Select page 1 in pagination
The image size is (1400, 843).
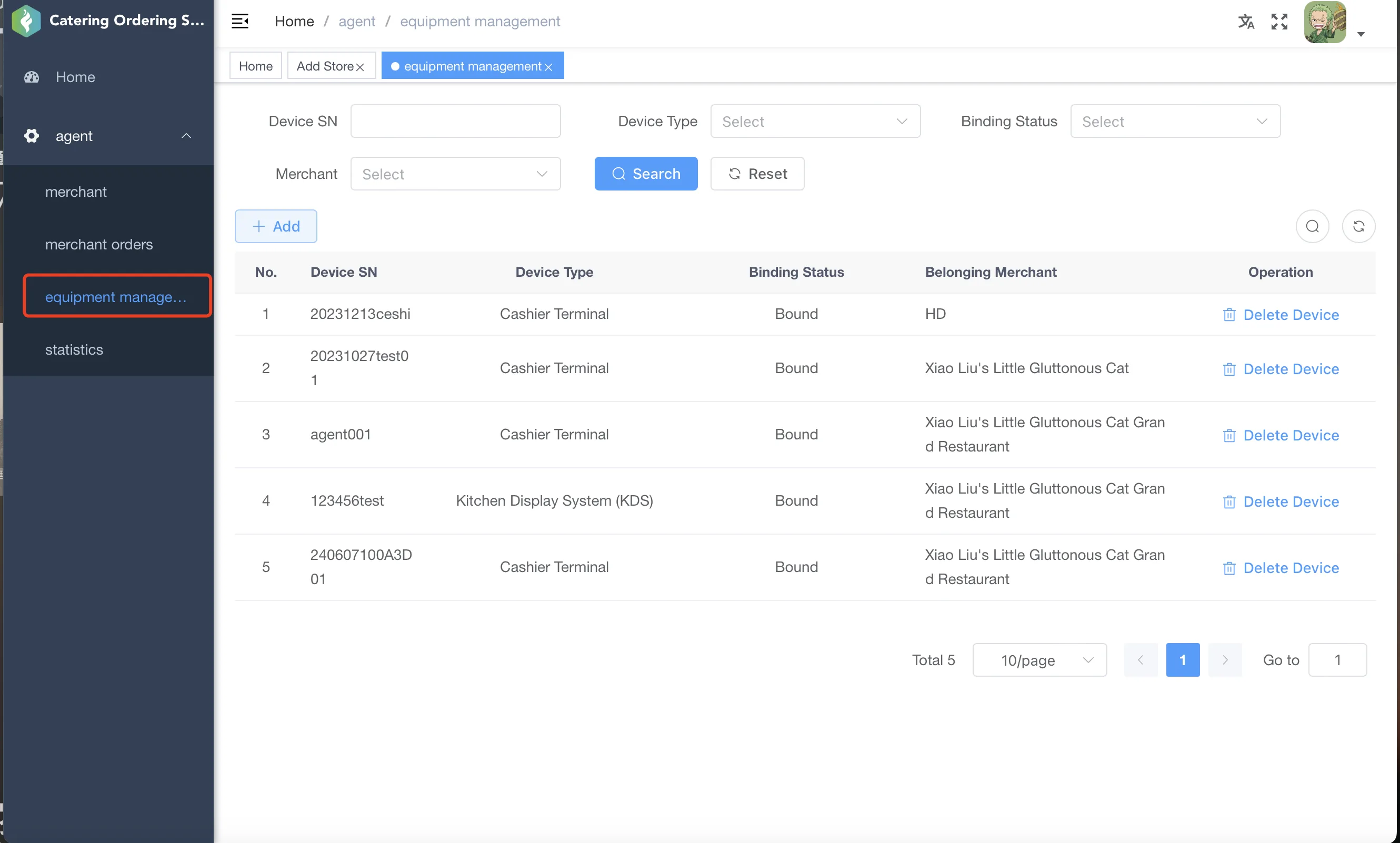[1183, 660]
